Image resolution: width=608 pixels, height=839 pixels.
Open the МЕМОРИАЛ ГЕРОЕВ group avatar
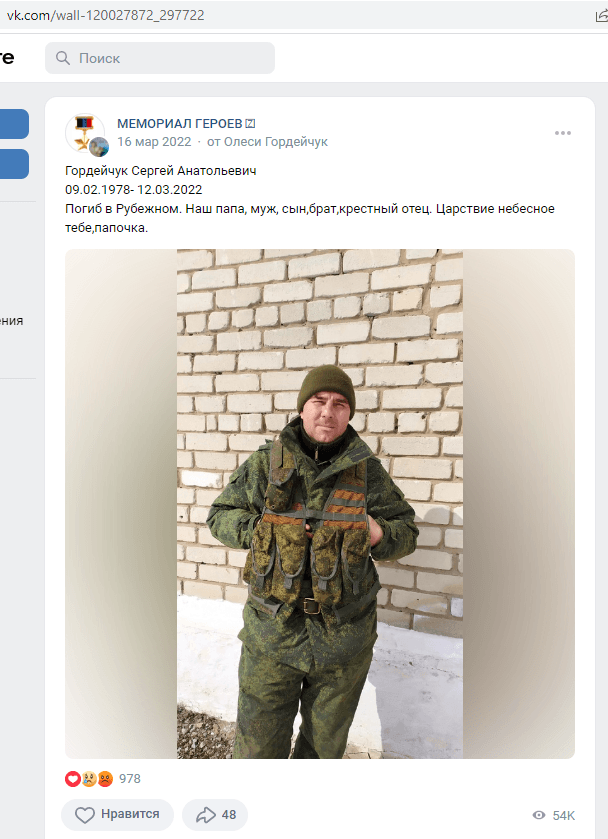click(85, 133)
